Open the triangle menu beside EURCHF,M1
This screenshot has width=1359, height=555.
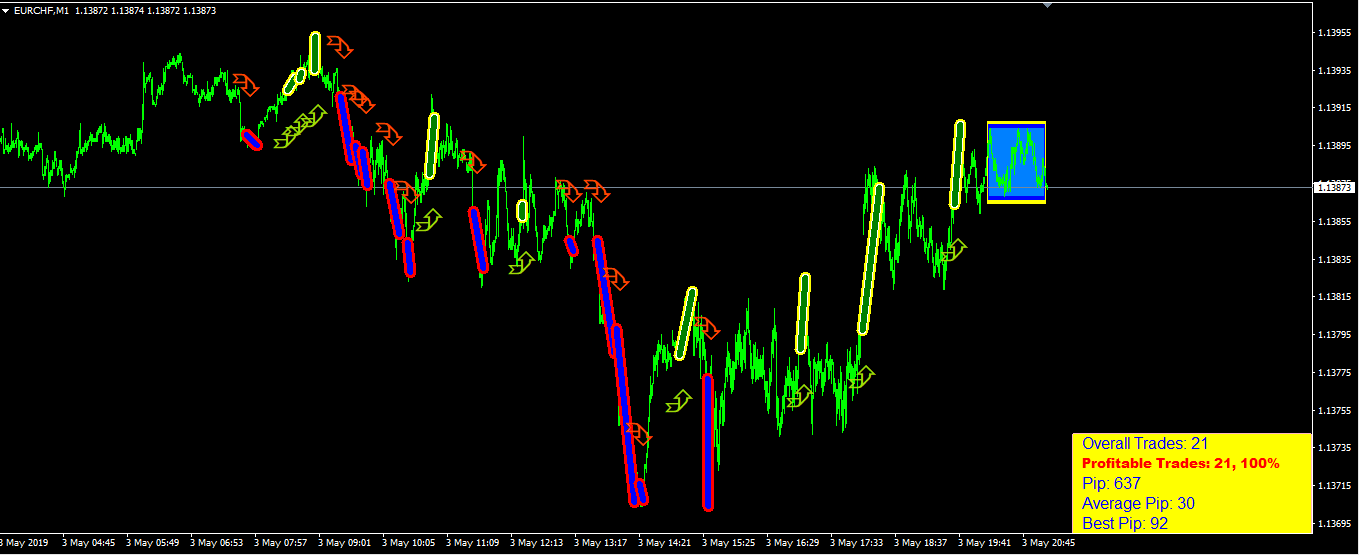(x=6, y=10)
